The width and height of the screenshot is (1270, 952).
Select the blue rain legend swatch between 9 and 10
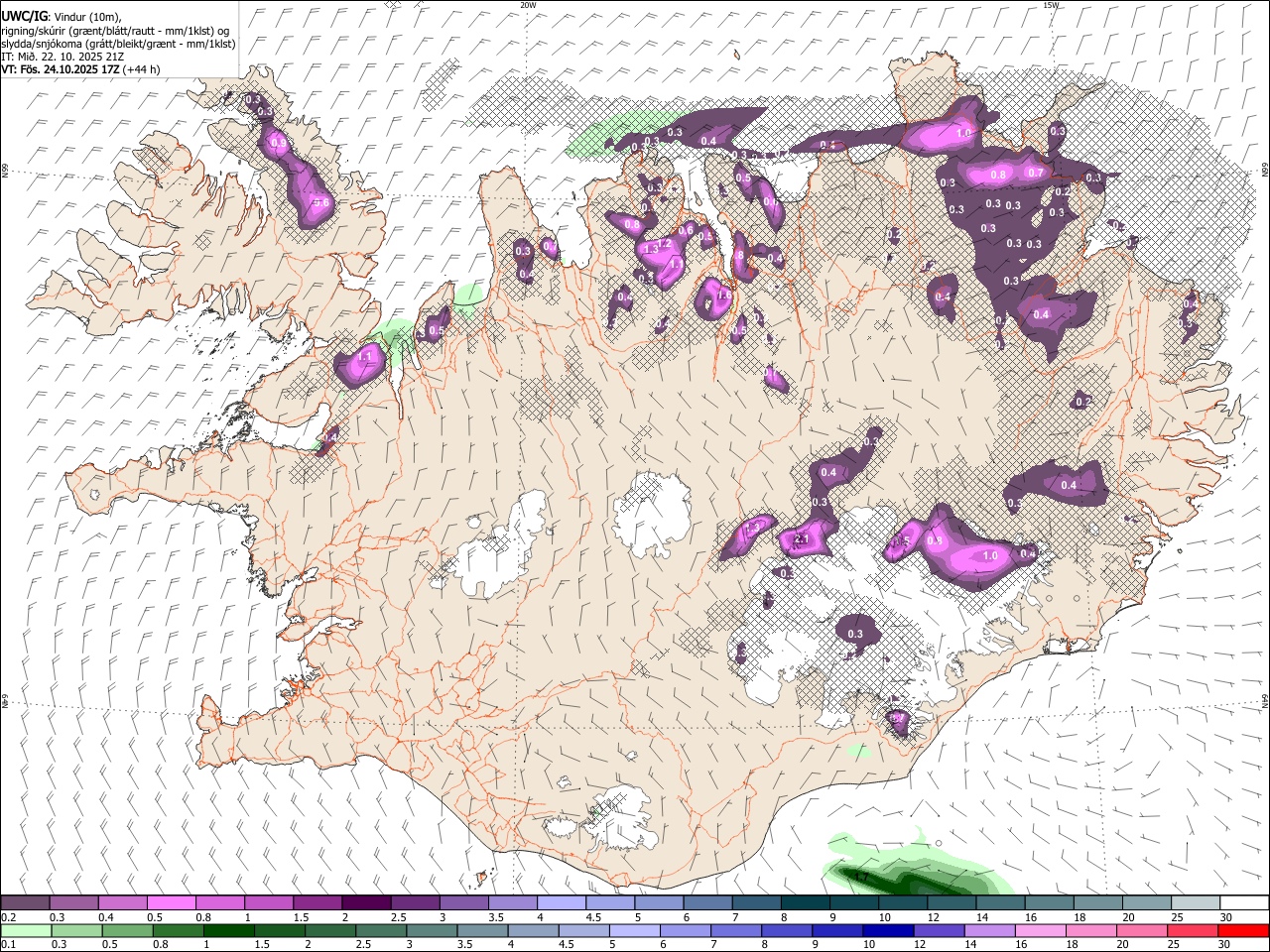[x=836, y=931]
